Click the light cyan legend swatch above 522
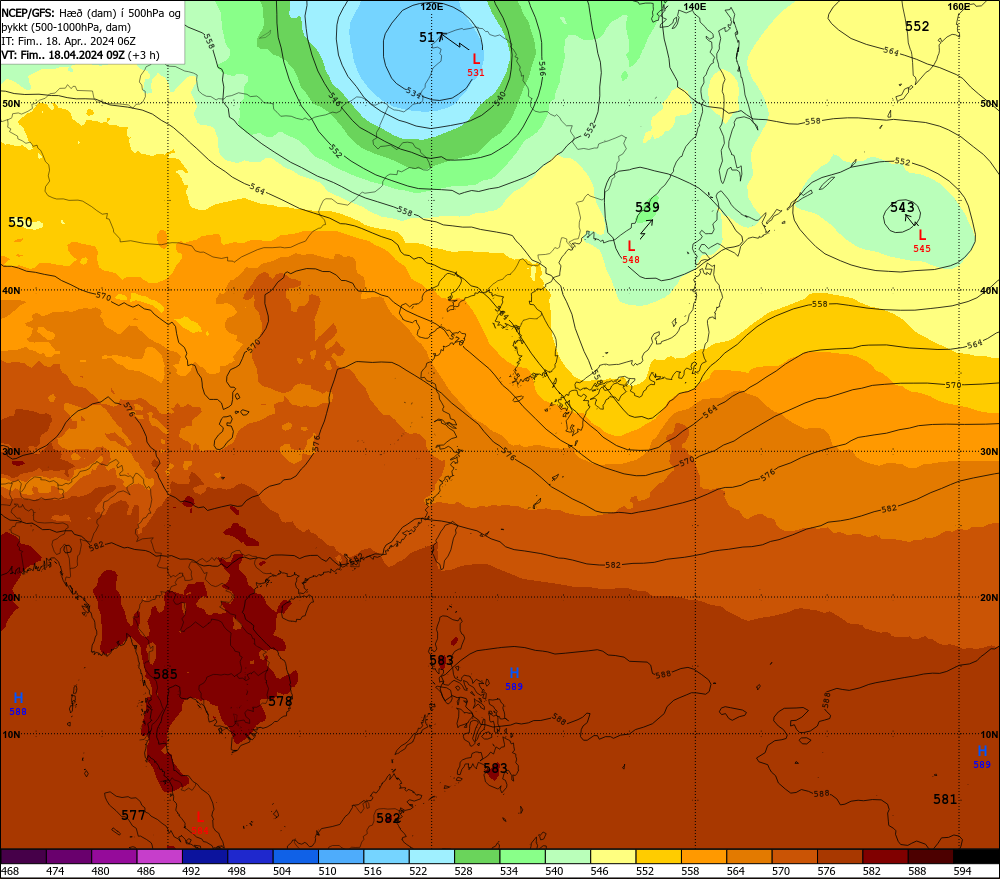 [432, 856]
